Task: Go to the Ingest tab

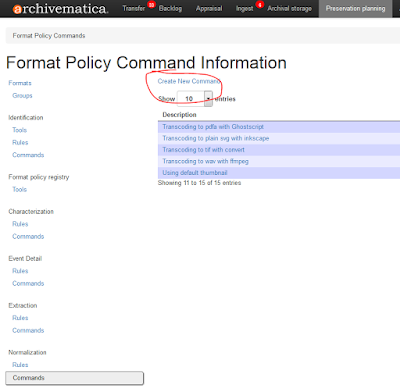Action: [244, 8]
